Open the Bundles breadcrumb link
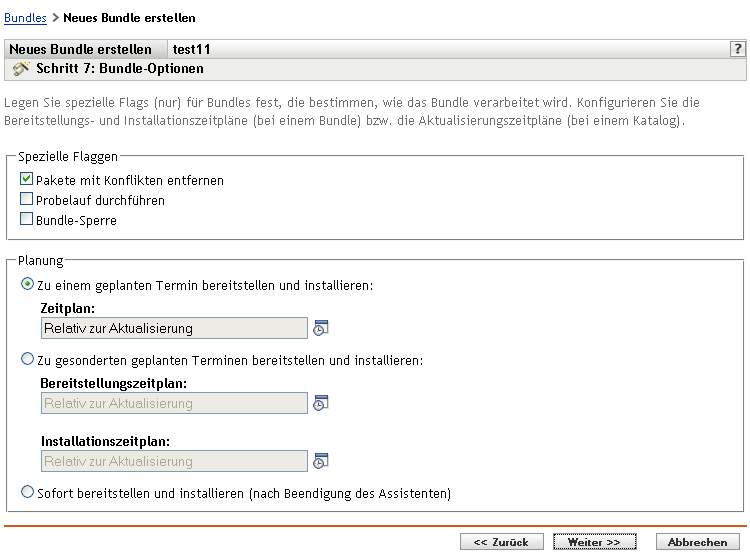The height and width of the screenshot is (556, 750). [x=25, y=18]
